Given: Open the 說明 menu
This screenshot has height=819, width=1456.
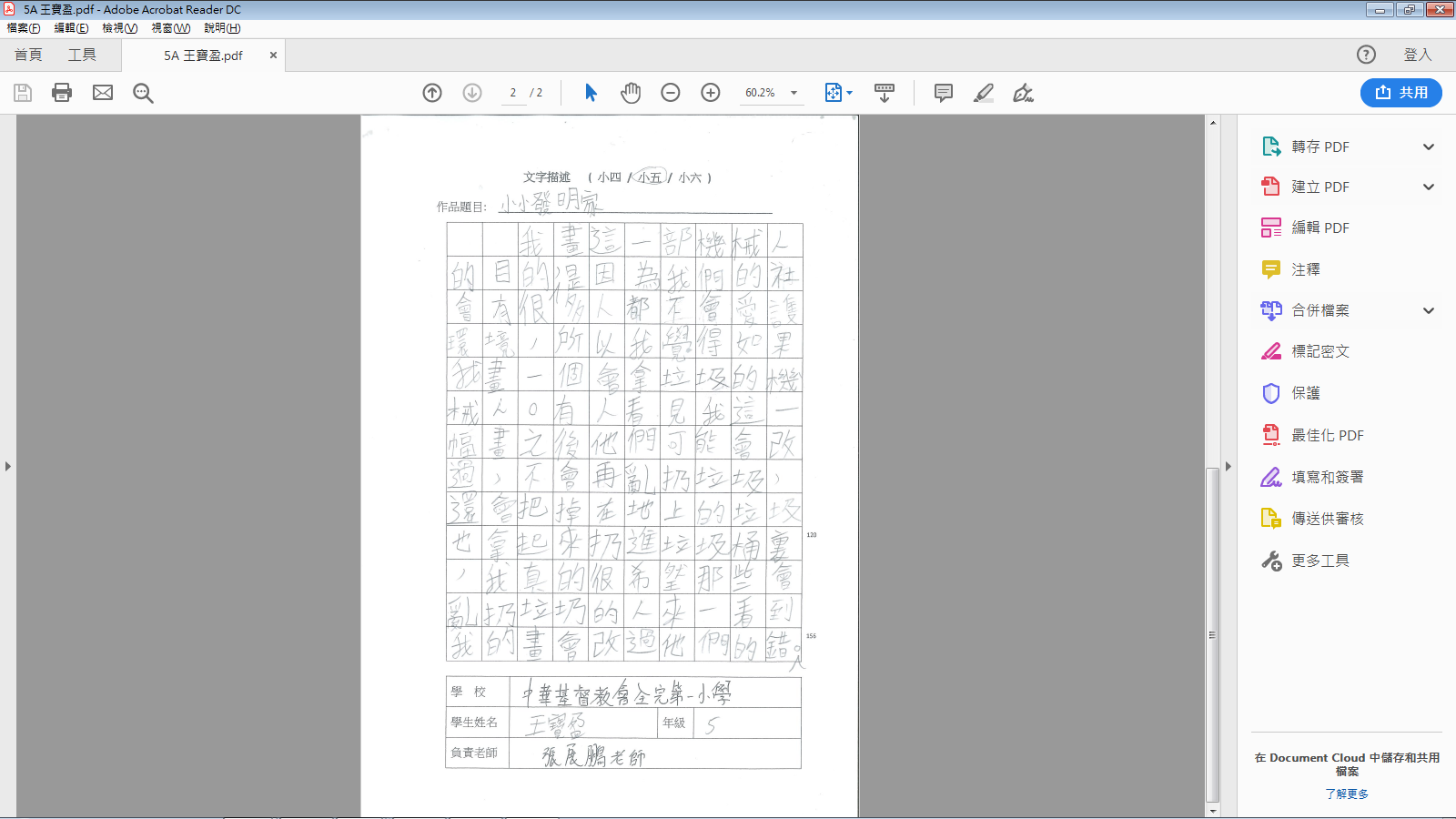Looking at the screenshot, I should point(222,28).
